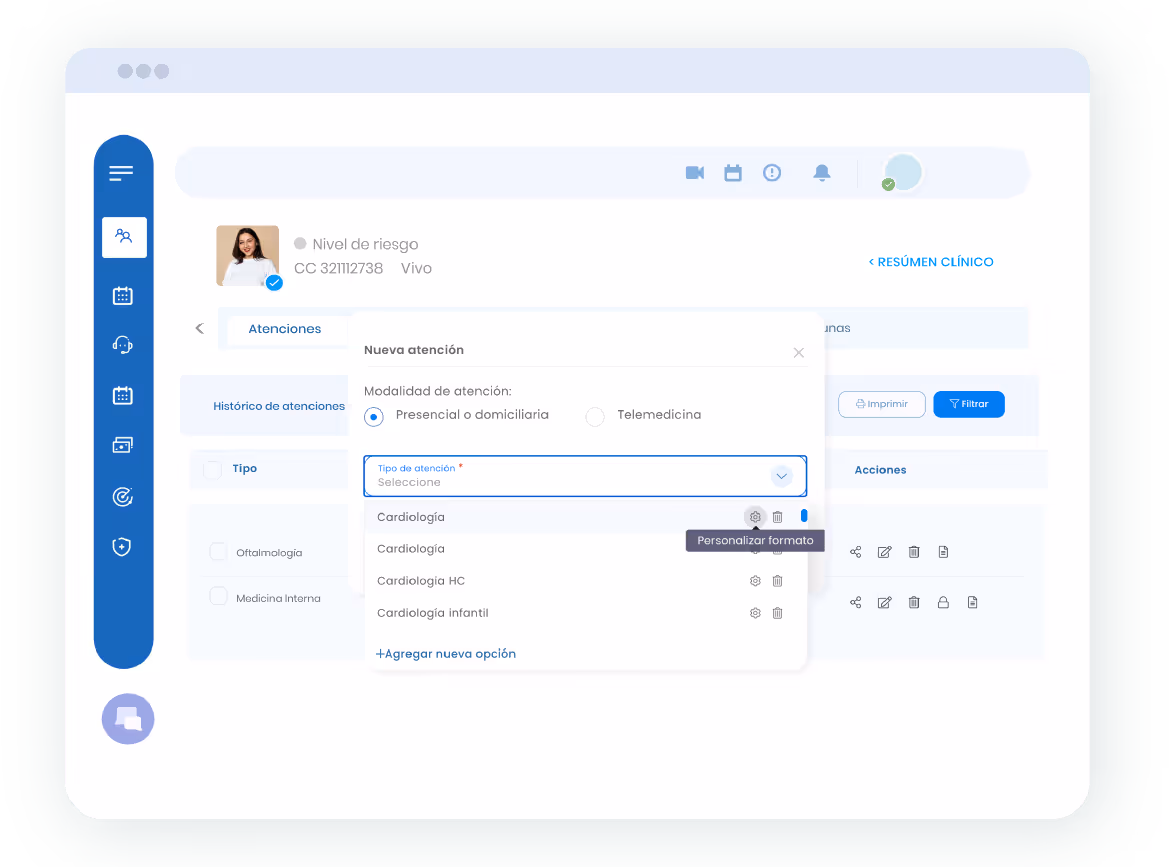Image resolution: width=1169 pixels, height=867 pixels.
Task: Select the Telemedicina radio button
Action: tap(595, 416)
